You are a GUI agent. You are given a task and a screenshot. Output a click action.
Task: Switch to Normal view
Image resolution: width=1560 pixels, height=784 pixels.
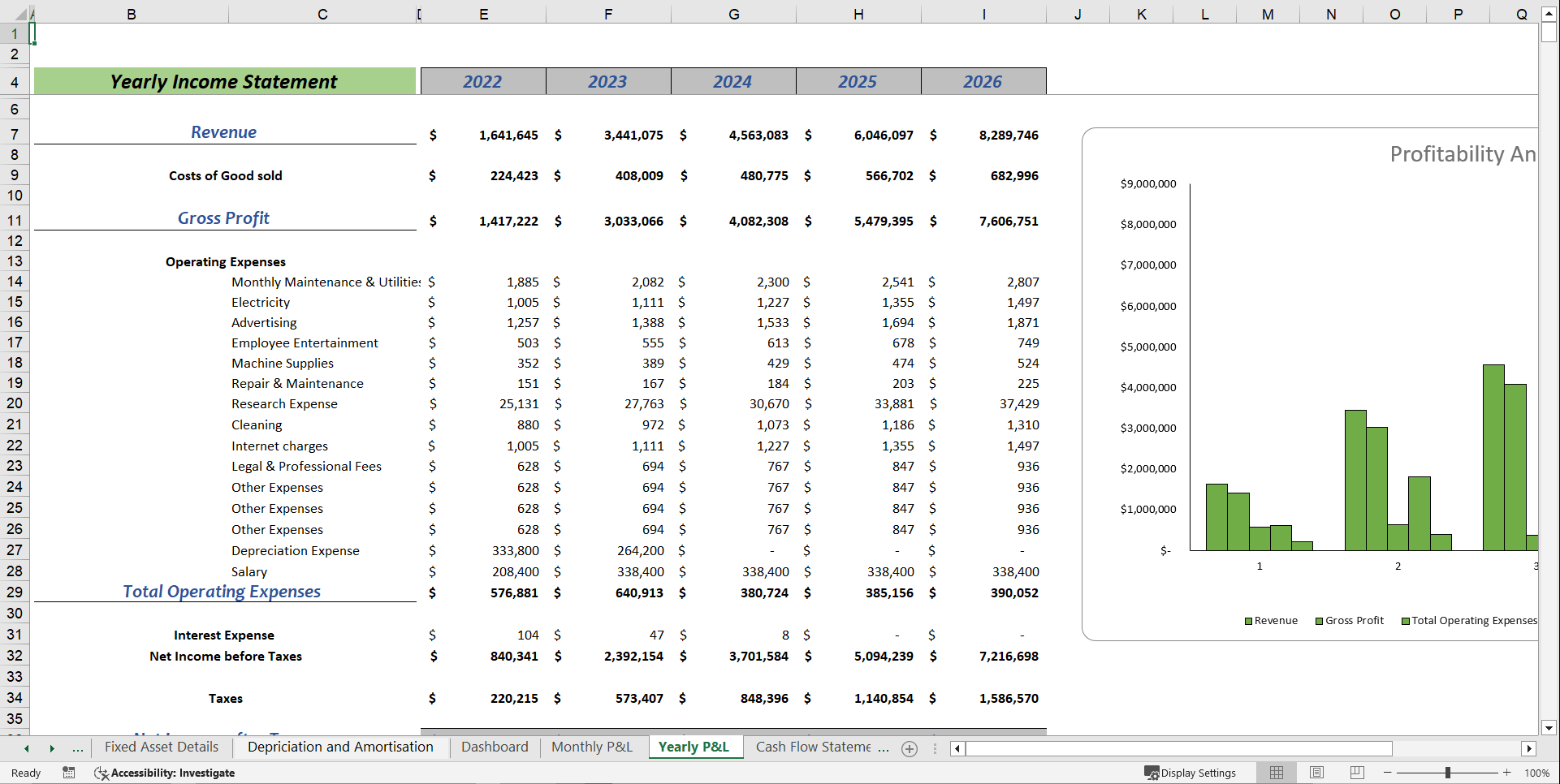[x=1277, y=773]
